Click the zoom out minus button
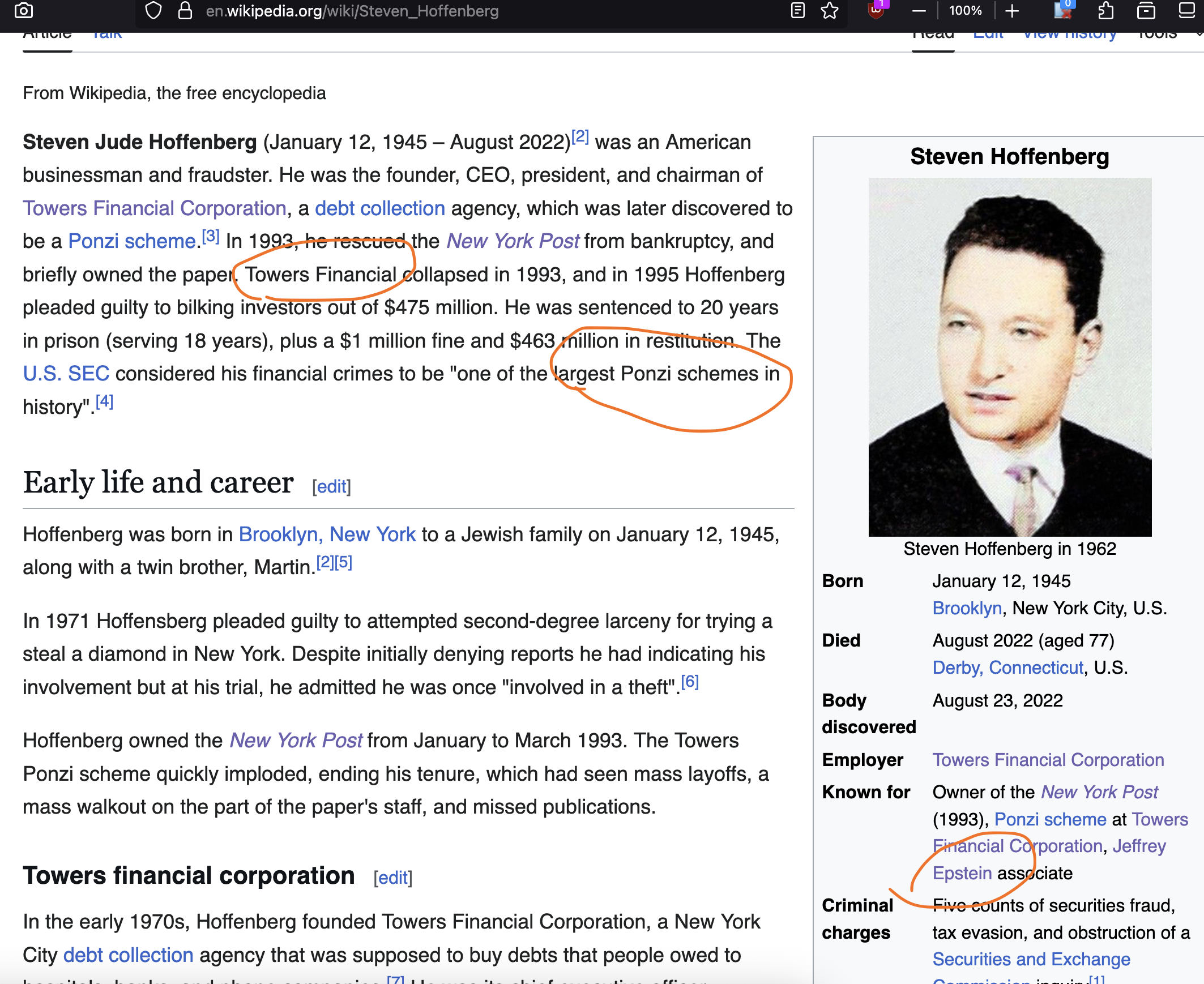Viewport: 1204px width, 984px height. 919,11
